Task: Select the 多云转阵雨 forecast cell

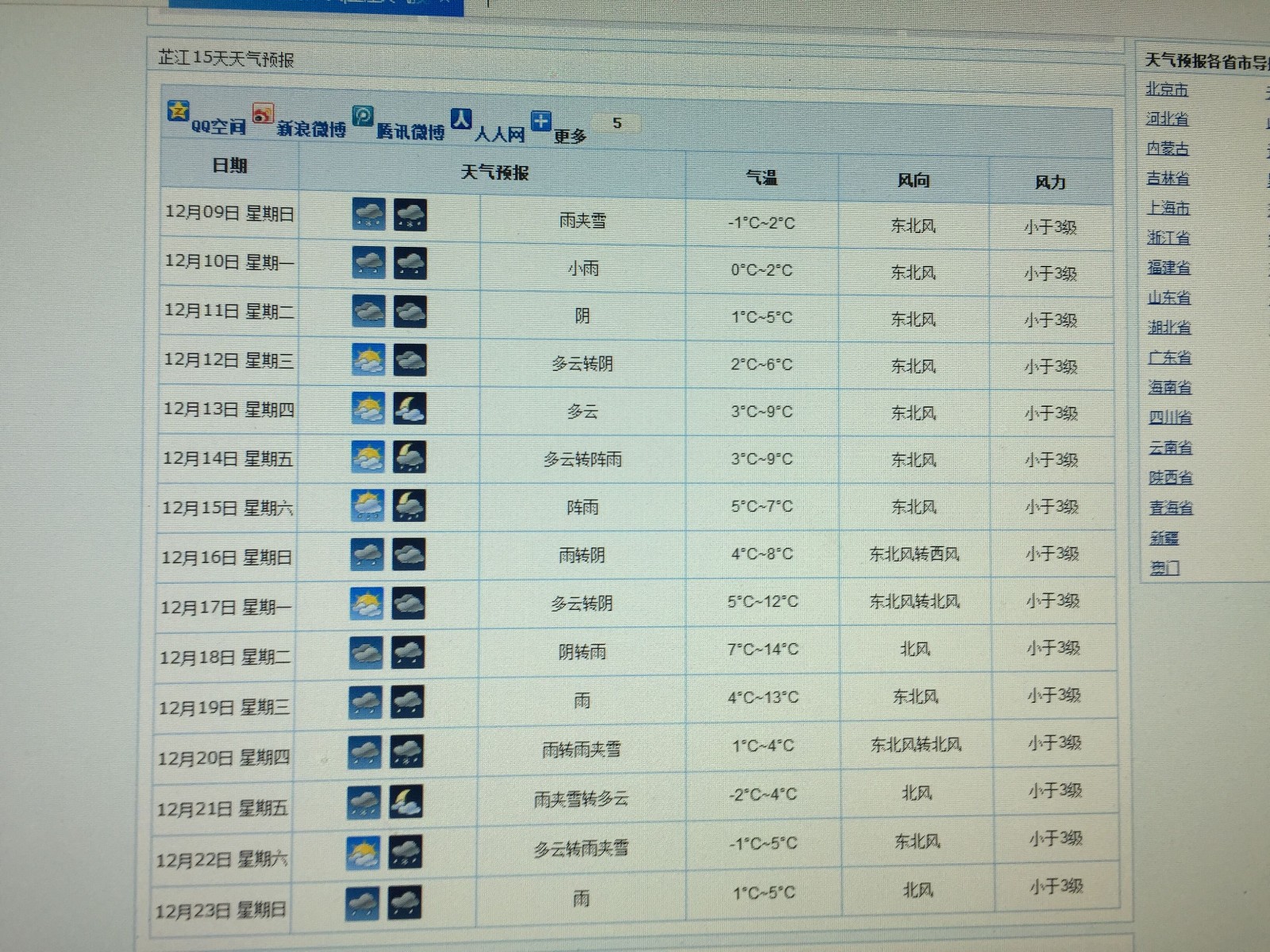Action: point(583,459)
